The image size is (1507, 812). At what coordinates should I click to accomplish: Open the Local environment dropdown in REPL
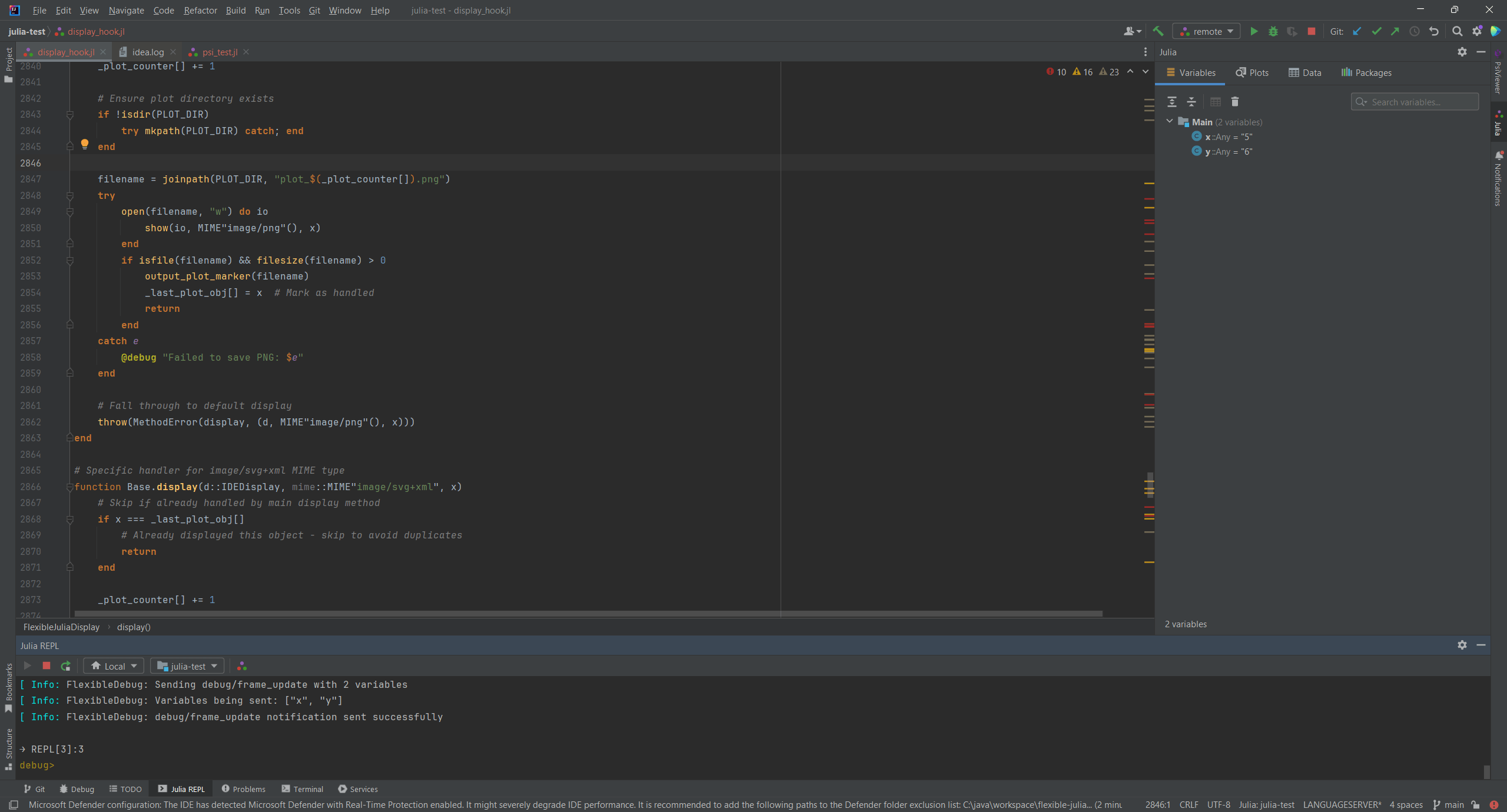[x=113, y=665]
